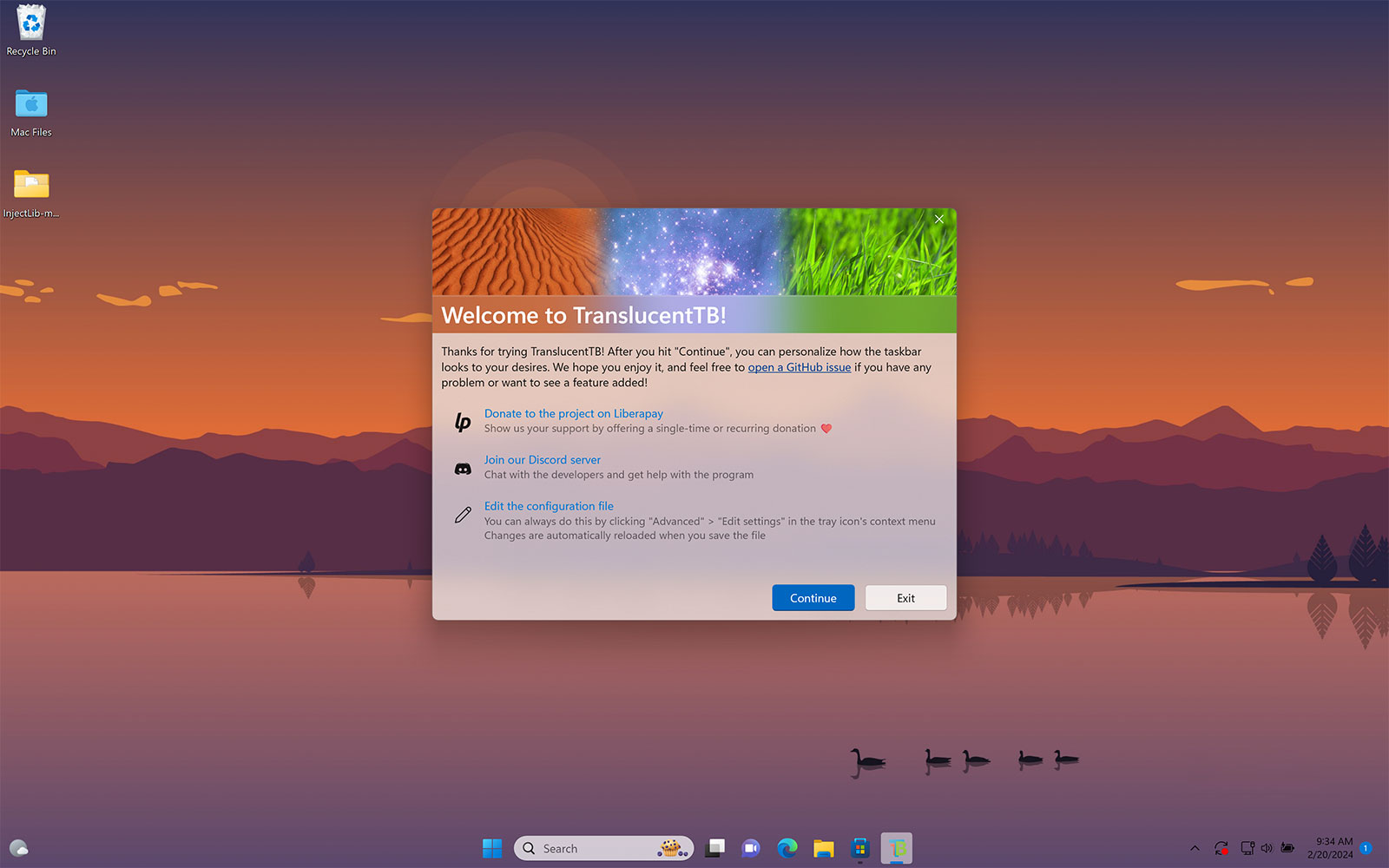1389x868 pixels.
Task: Click the pencil edit icon
Action: 463,515
